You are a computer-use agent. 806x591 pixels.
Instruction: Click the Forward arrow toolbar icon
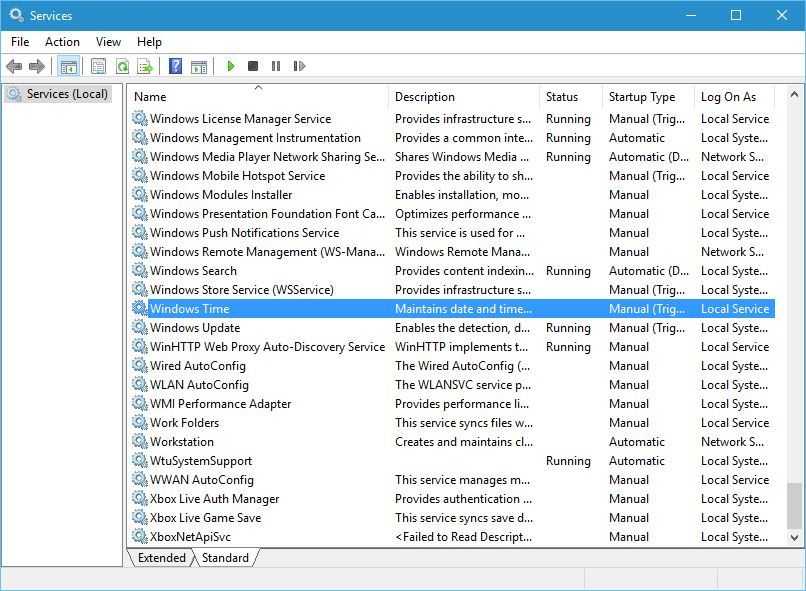click(x=36, y=66)
